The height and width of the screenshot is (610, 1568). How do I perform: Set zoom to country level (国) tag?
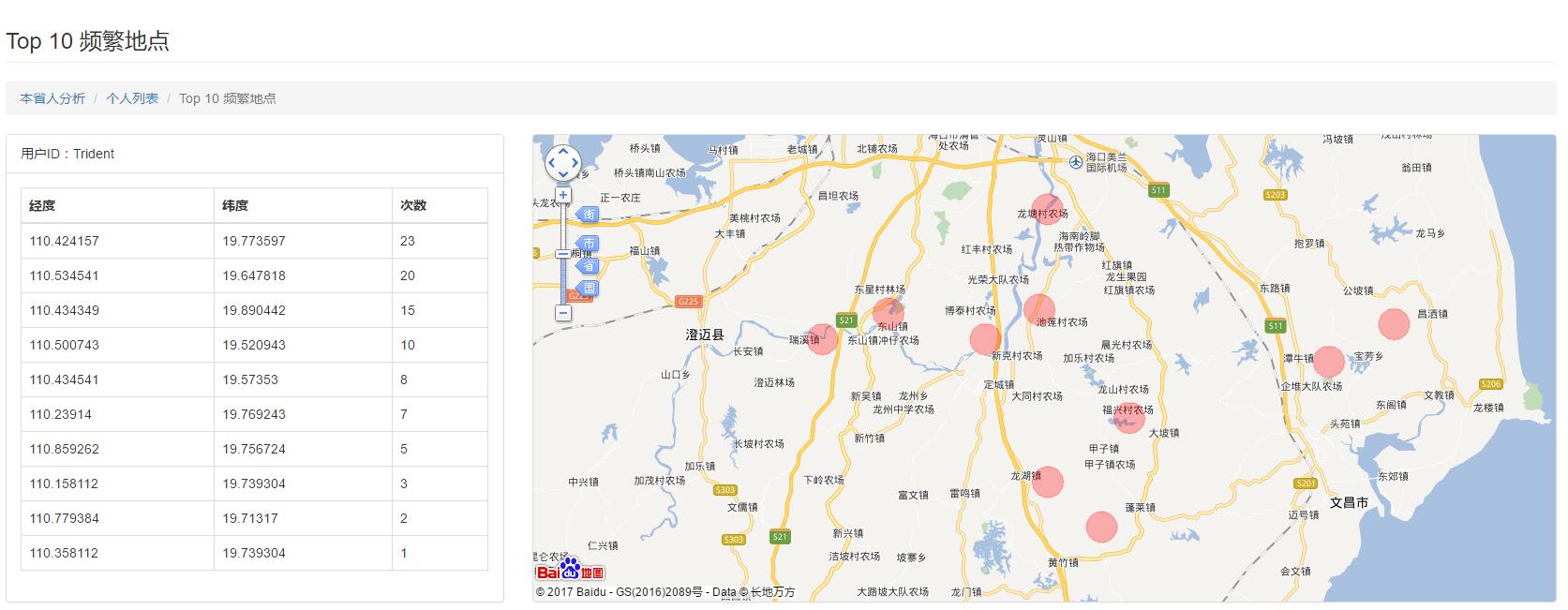click(588, 288)
